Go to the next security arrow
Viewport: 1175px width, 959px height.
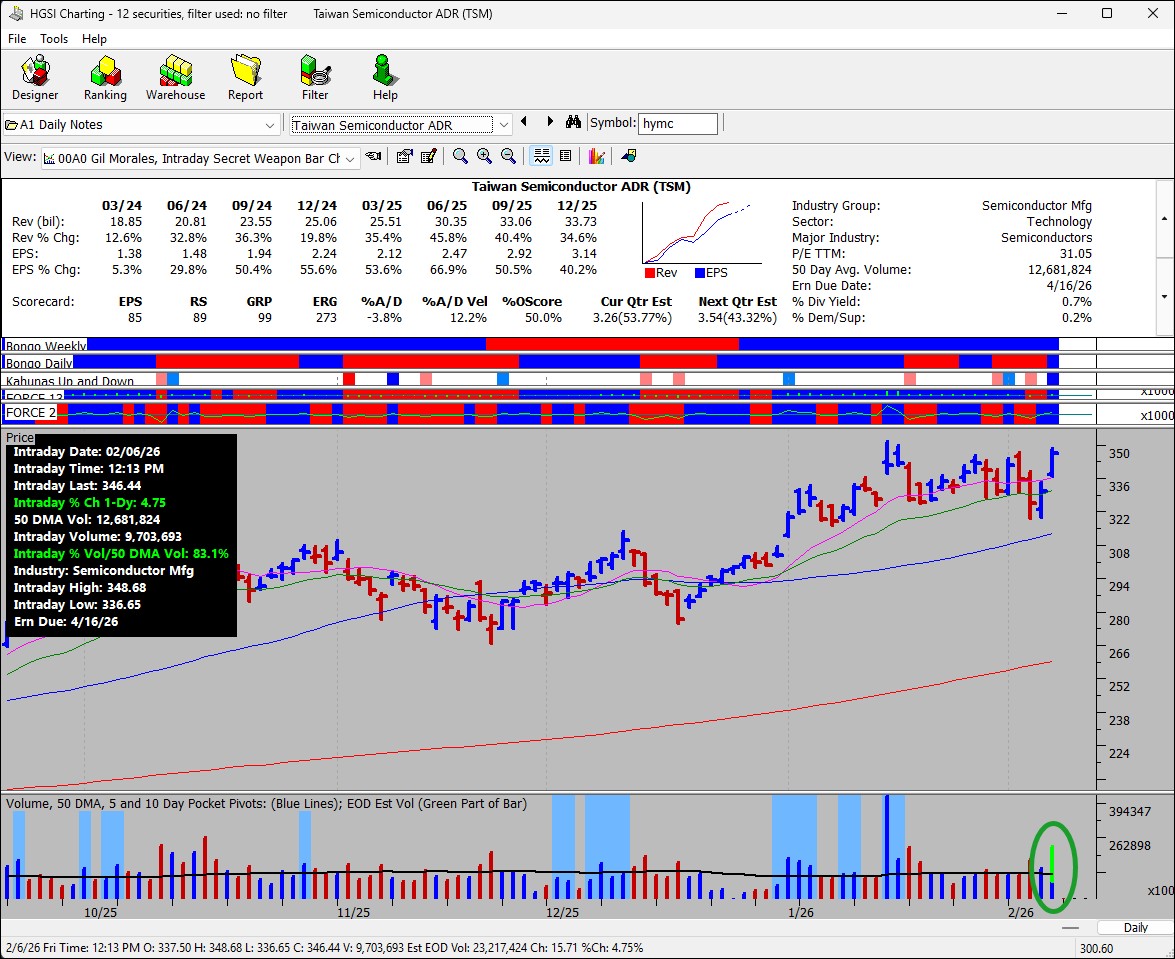point(549,122)
